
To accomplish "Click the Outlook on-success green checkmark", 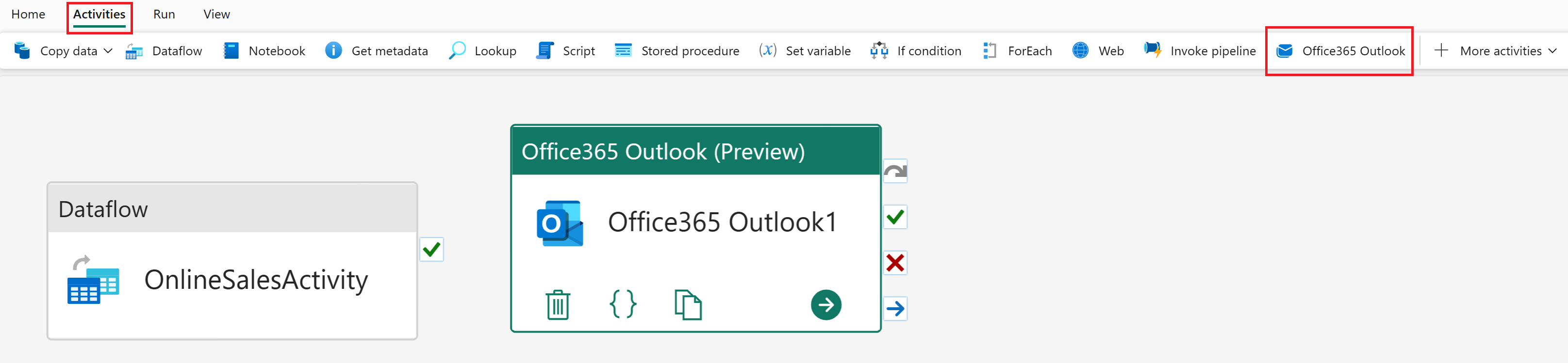I will click(895, 217).
